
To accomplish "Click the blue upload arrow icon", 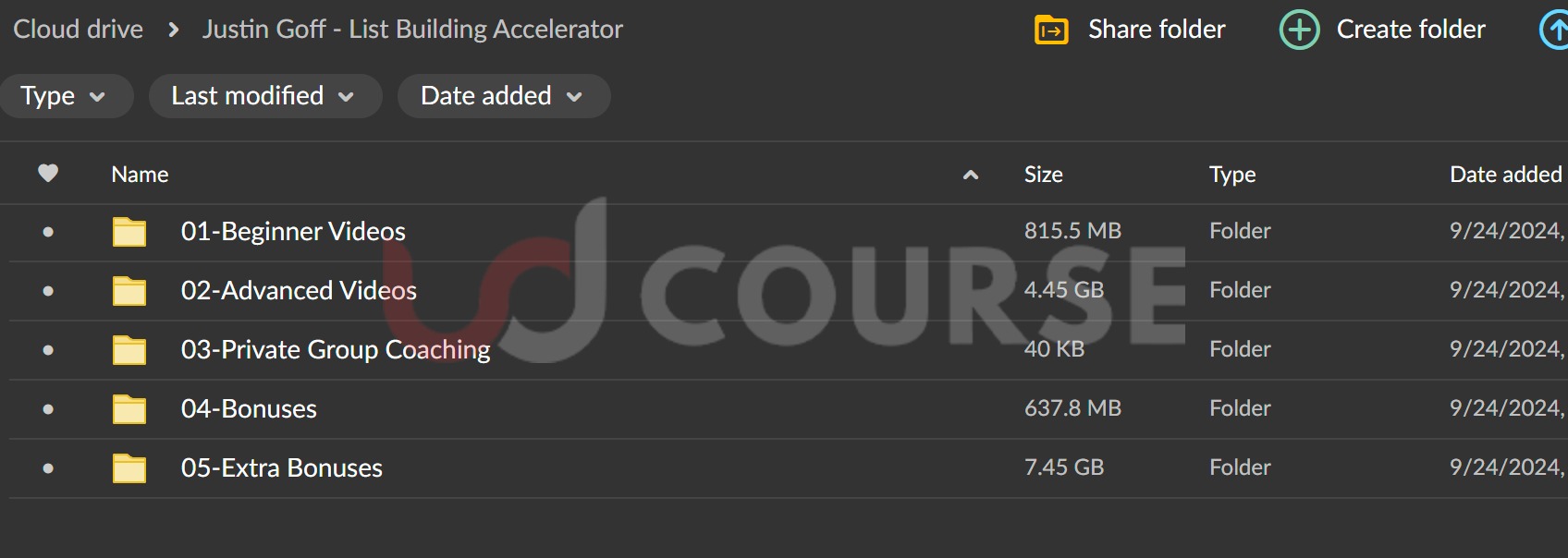I will pyautogui.click(x=1555, y=30).
